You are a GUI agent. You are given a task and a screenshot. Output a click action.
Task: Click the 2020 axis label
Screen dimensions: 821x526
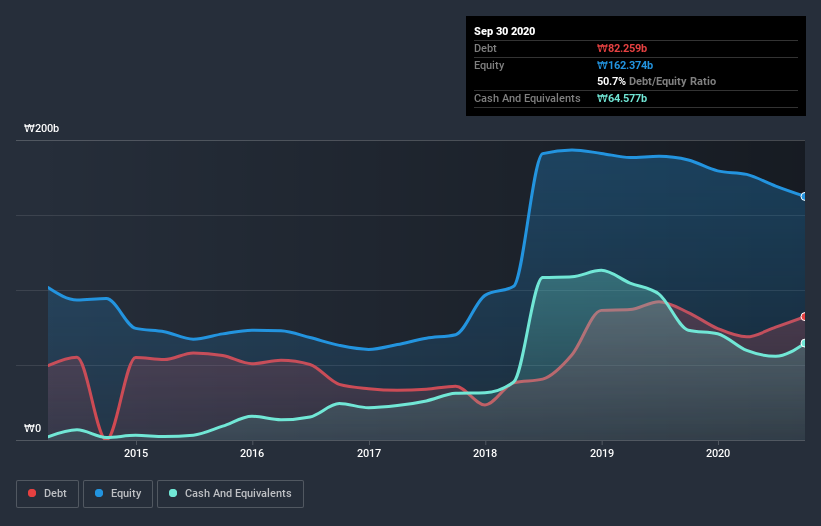click(x=718, y=453)
